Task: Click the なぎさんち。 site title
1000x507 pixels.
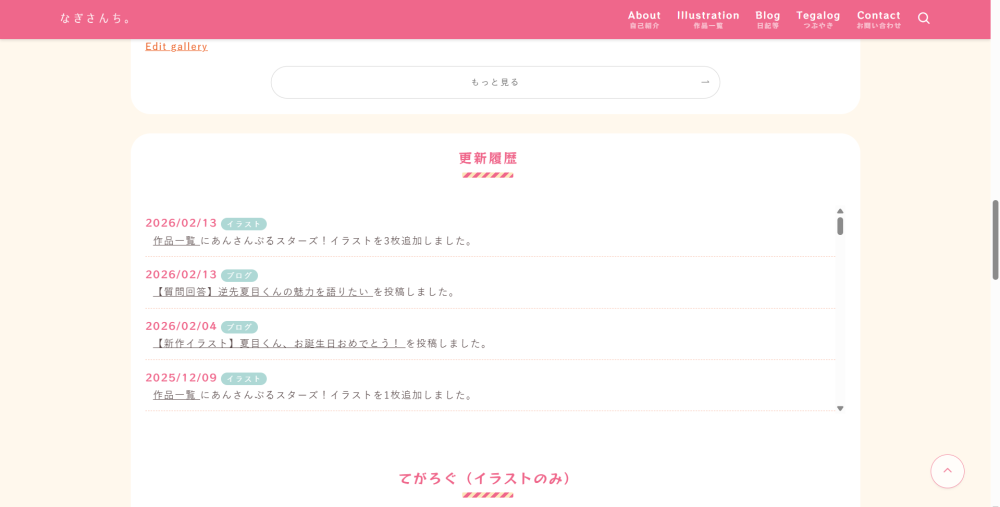Action: tap(96, 18)
